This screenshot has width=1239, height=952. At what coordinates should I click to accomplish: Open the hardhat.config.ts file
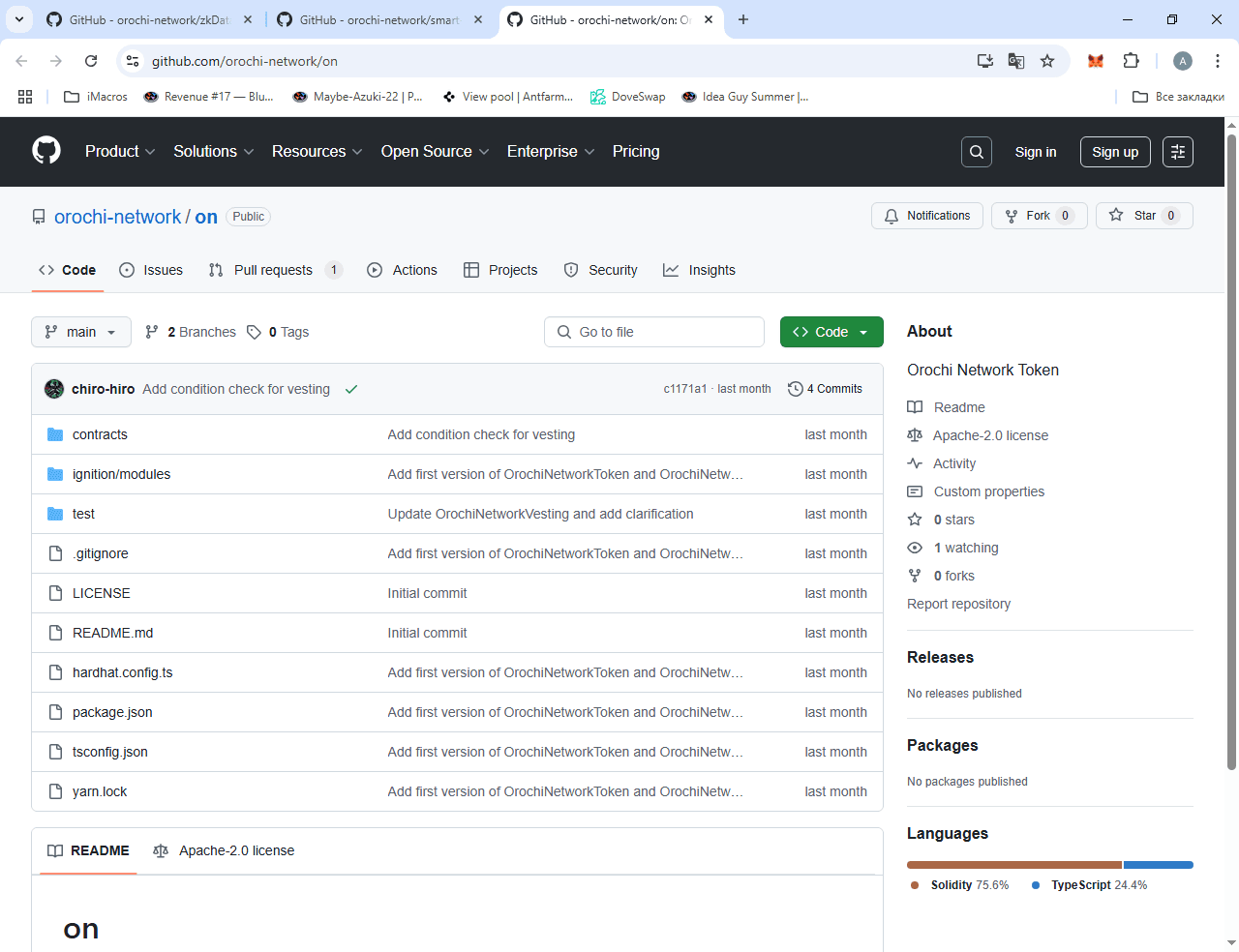pos(123,672)
